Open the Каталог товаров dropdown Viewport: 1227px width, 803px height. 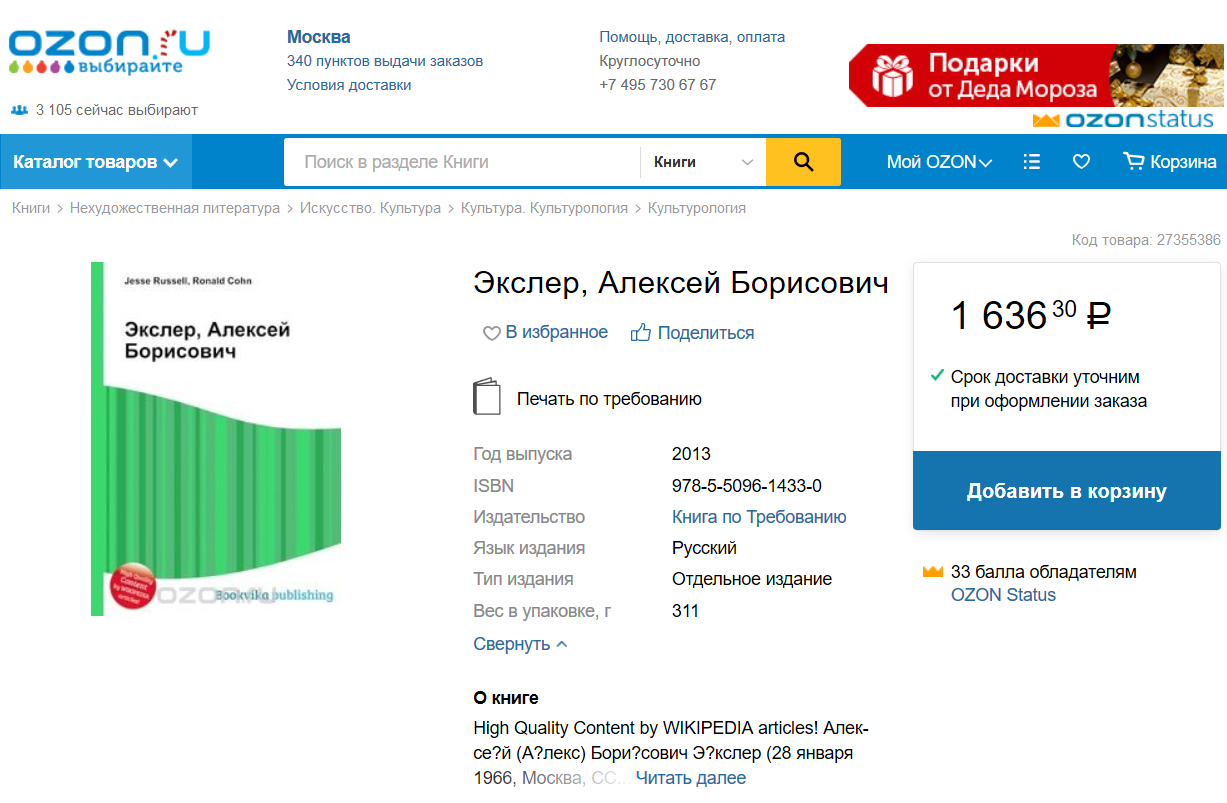coord(96,162)
